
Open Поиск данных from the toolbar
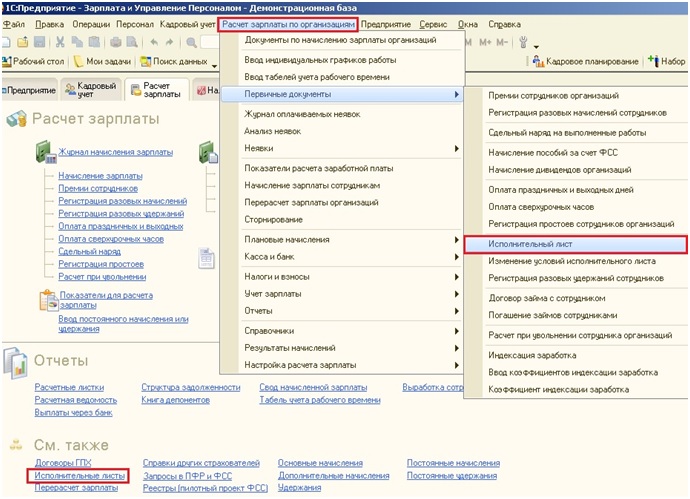(174, 61)
